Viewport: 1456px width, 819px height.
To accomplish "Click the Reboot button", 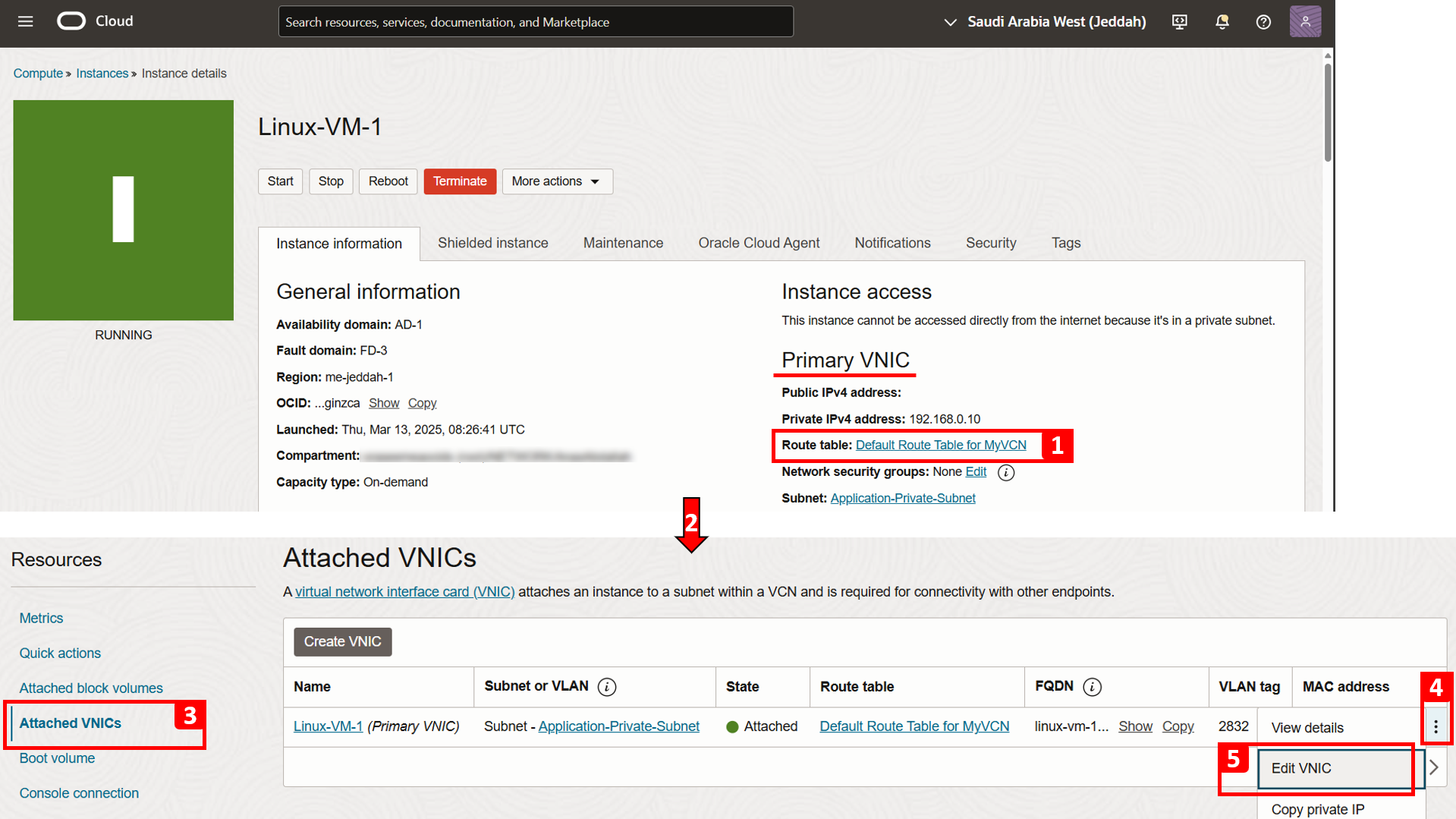I will [388, 181].
